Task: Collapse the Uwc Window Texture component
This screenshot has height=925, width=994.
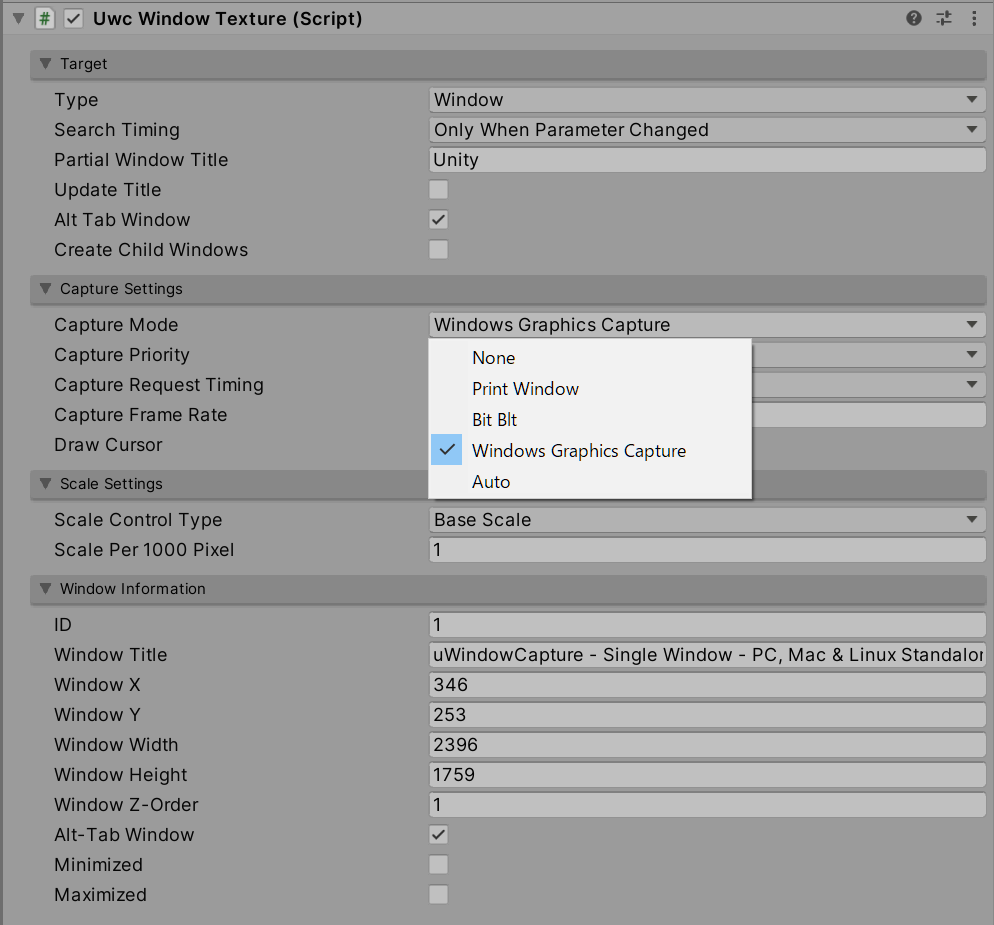Action: click(17, 18)
